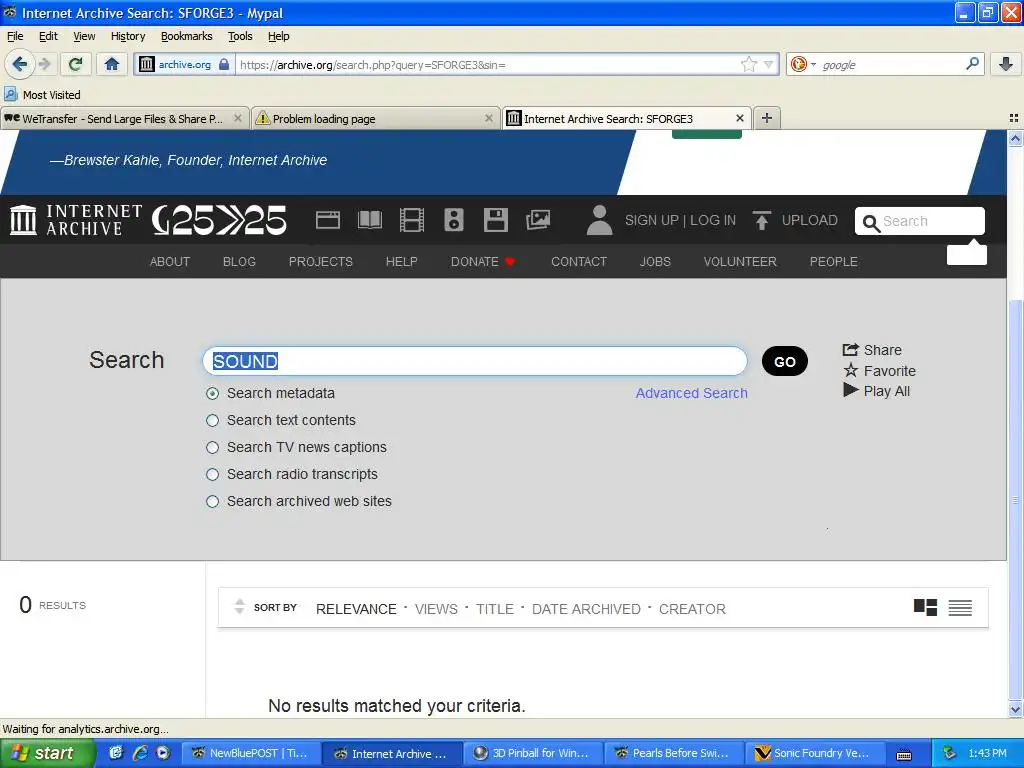Image resolution: width=1024 pixels, height=768 pixels.
Task: Open the VOLUNTEER nav link
Action: (x=740, y=261)
